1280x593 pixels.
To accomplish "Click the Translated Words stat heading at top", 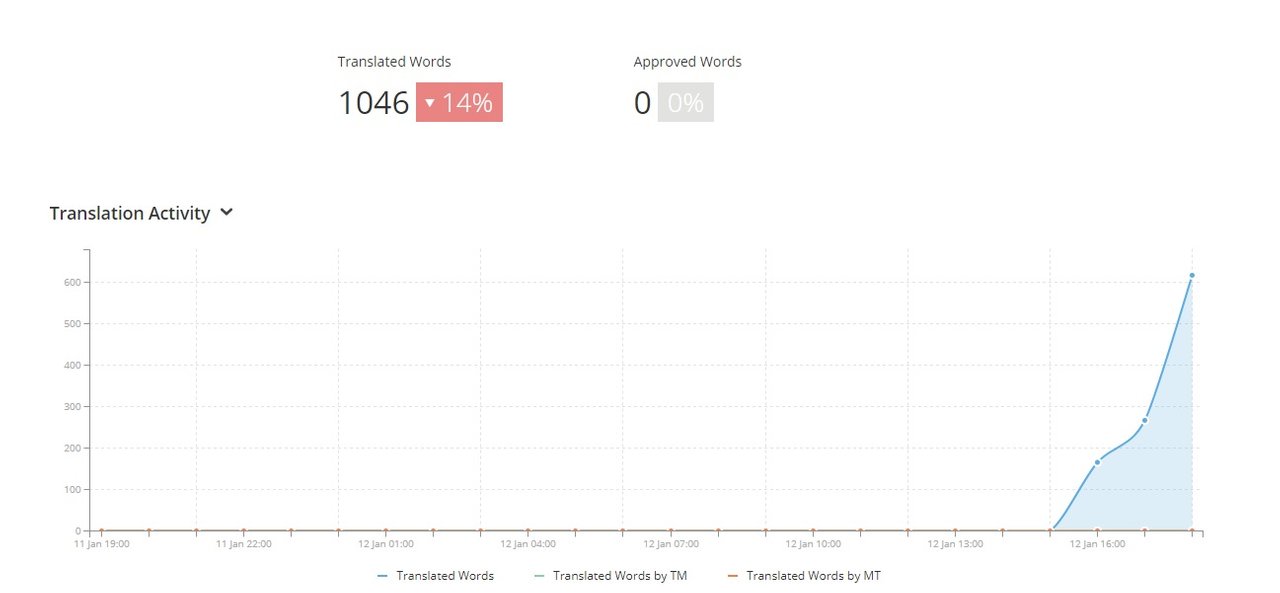I will coord(394,62).
